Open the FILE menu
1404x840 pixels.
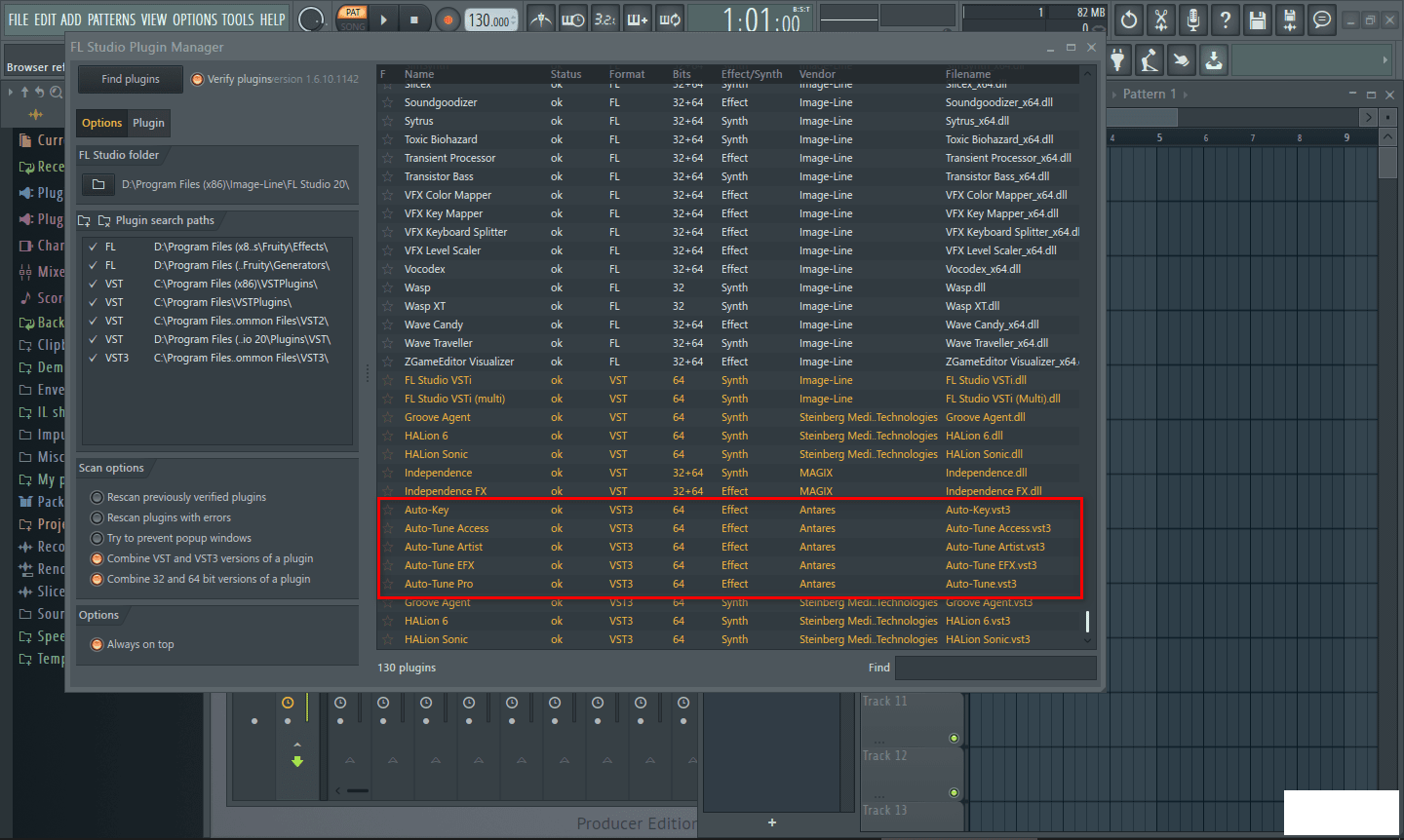pyautogui.click(x=19, y=19)
